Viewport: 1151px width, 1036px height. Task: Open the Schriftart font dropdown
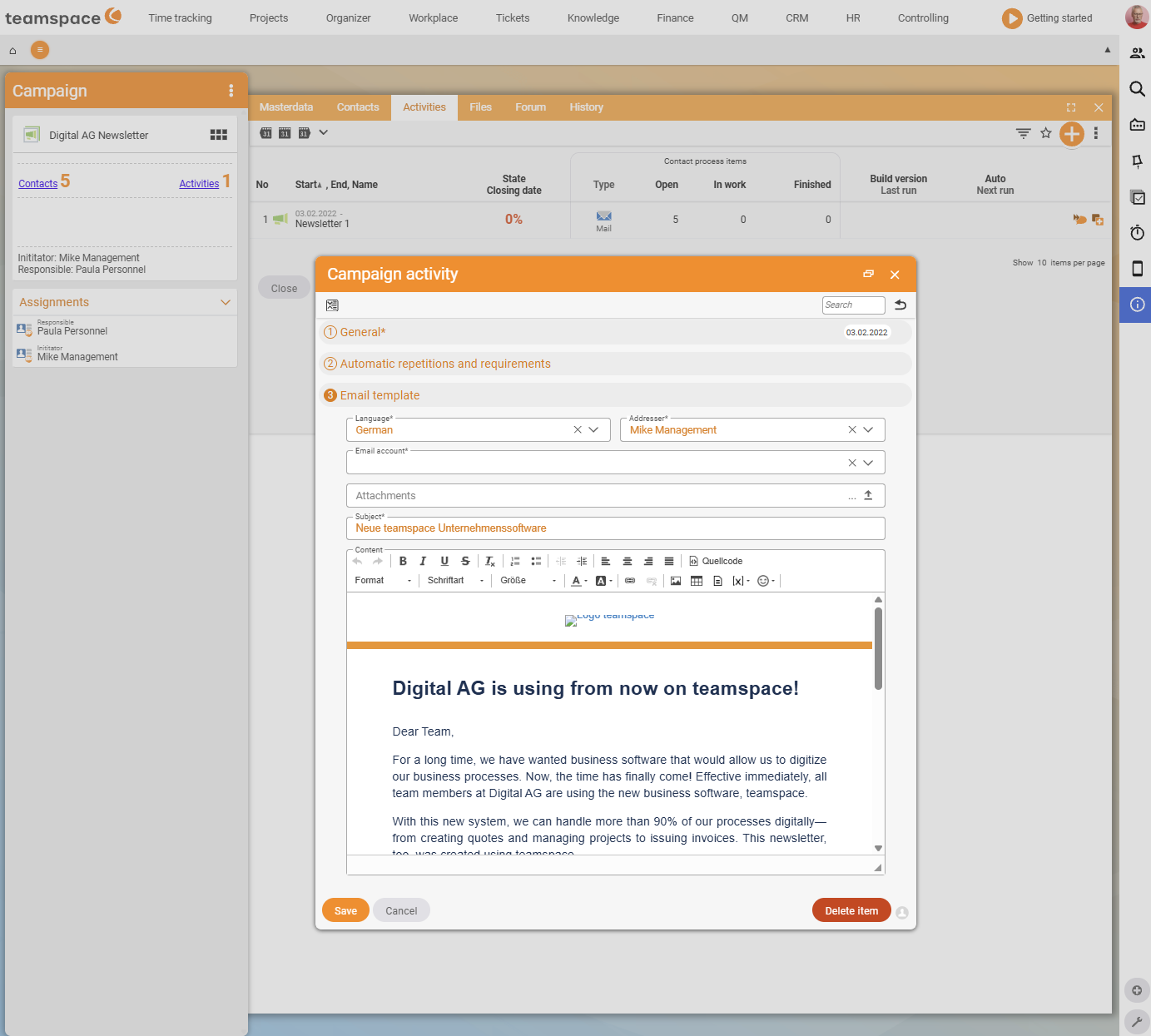coord(455,581)
